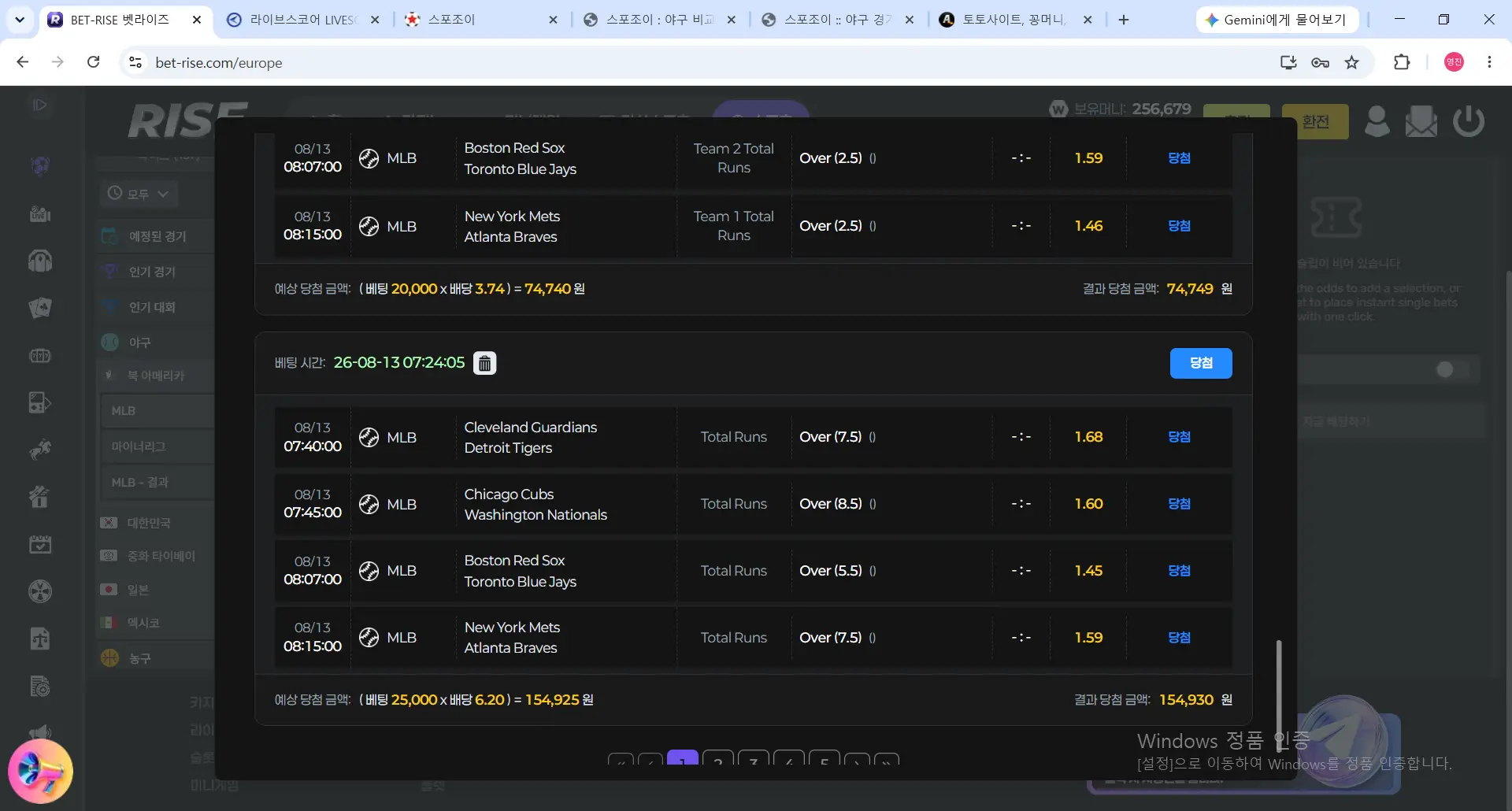Click the 74,749 result payout amount
1512x811 pixels.
point(1190,289)
